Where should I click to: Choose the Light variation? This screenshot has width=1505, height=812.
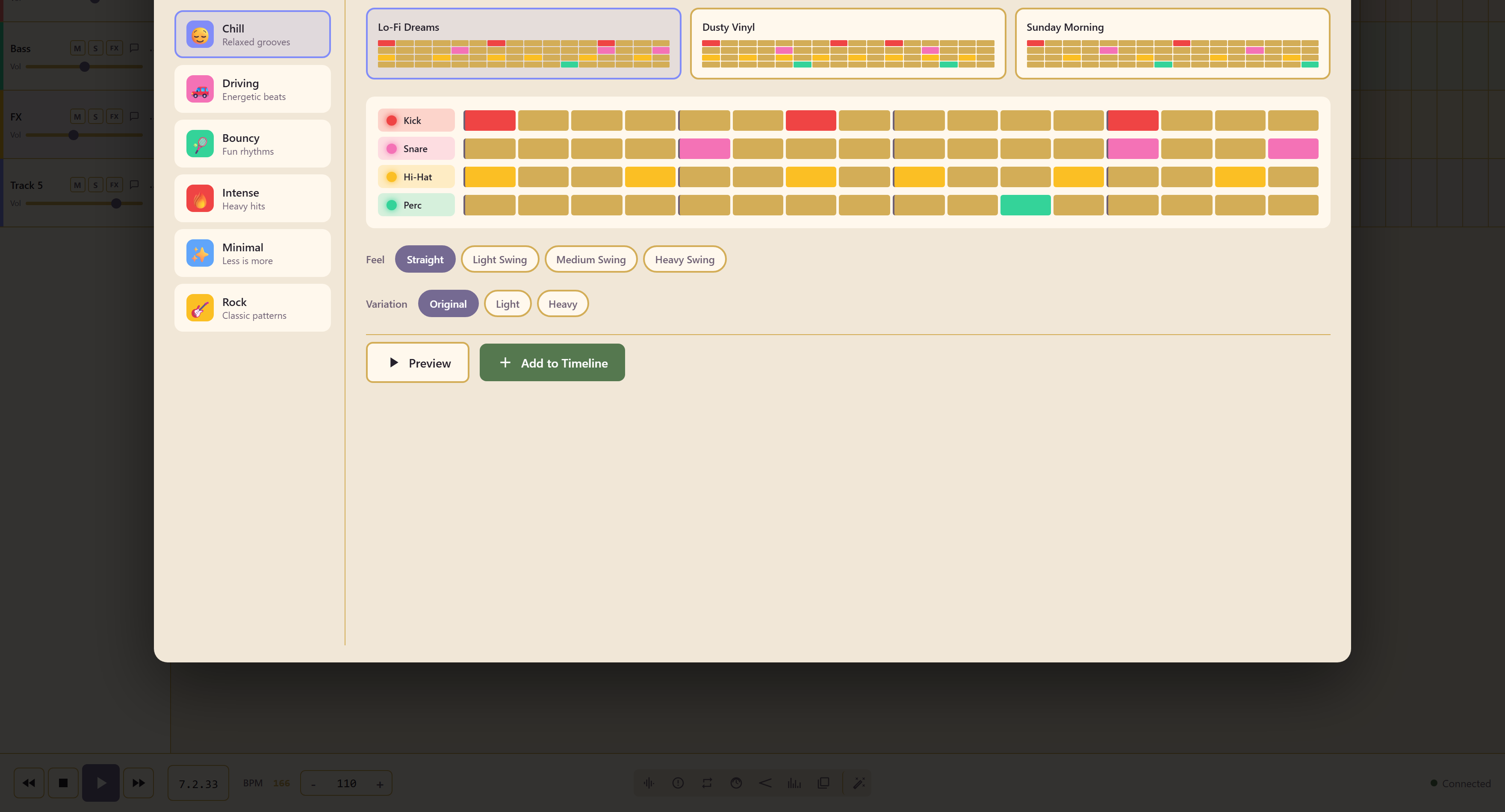pyautogui.click(x=508, y=304)
